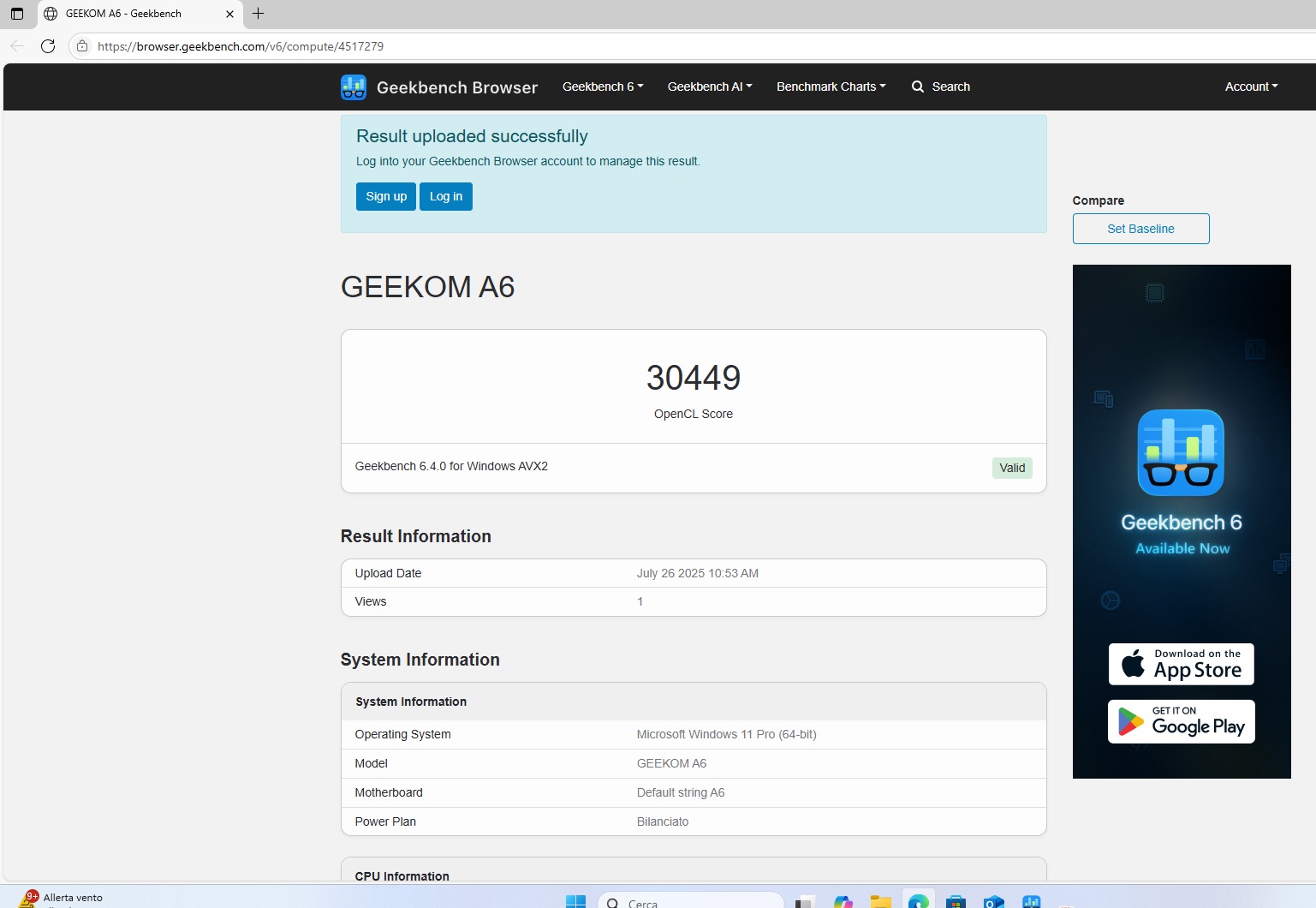Screen dimensions: 1316x908
Task: Click Download on the App Store badge
Action: [1182, 664]
